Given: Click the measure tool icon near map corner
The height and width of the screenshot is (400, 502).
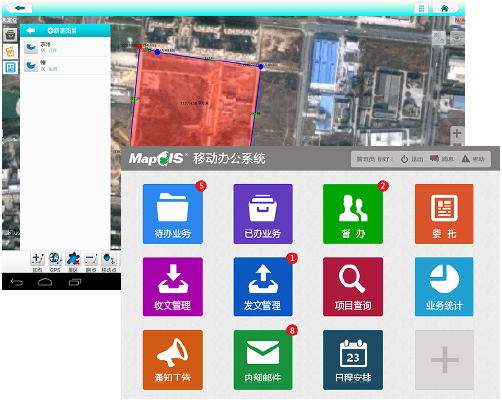Looking at the screenshot, I should (x=439, y=38).
